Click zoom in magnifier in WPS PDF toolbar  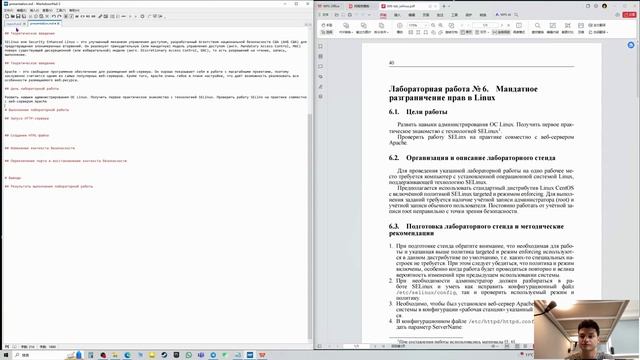440,25
